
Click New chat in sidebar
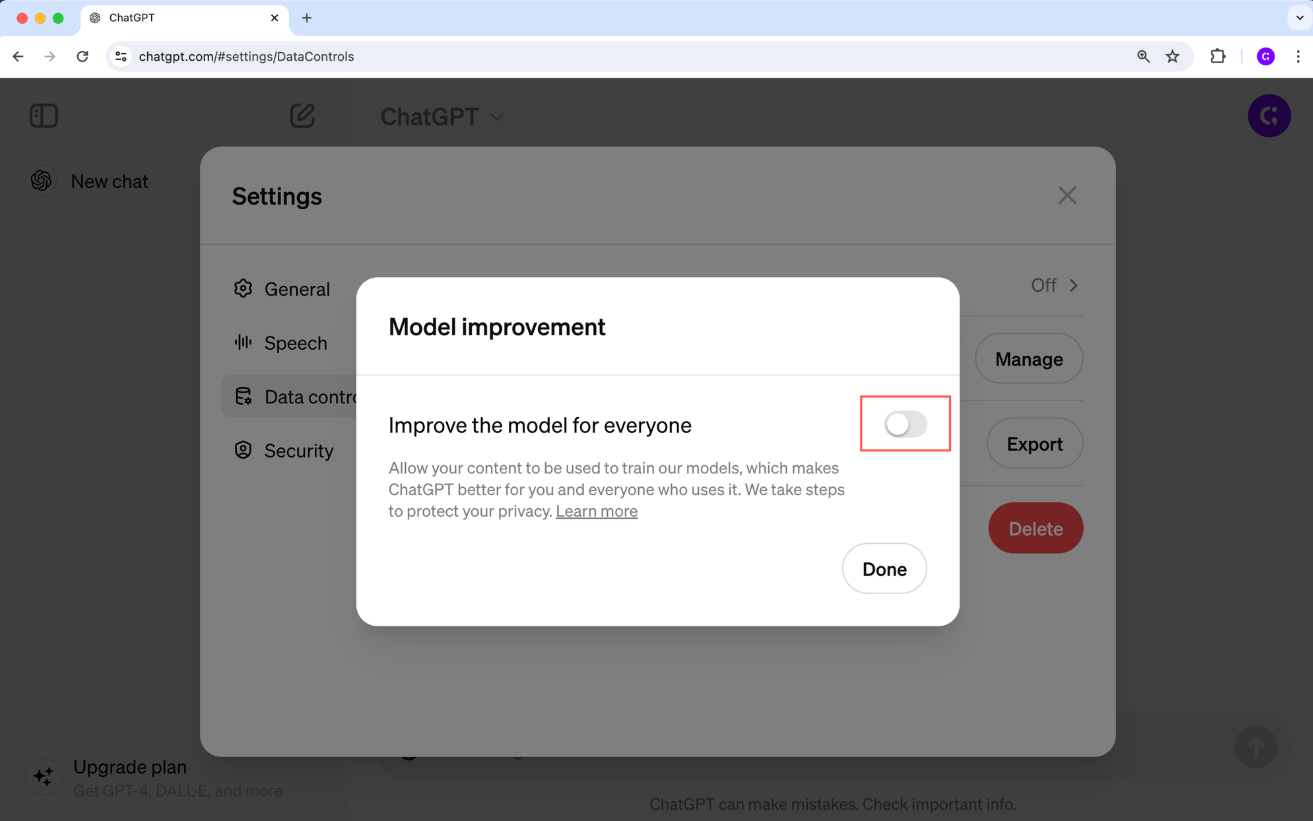(109, 181)
